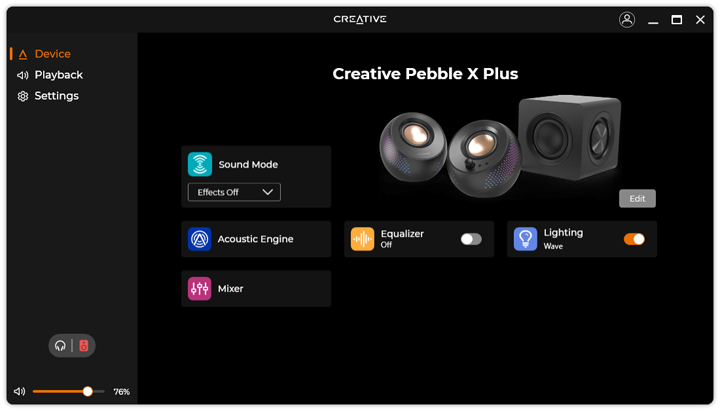Click the Lighting bulb icon
Screen dimensions: 720x411
[525, 239]
